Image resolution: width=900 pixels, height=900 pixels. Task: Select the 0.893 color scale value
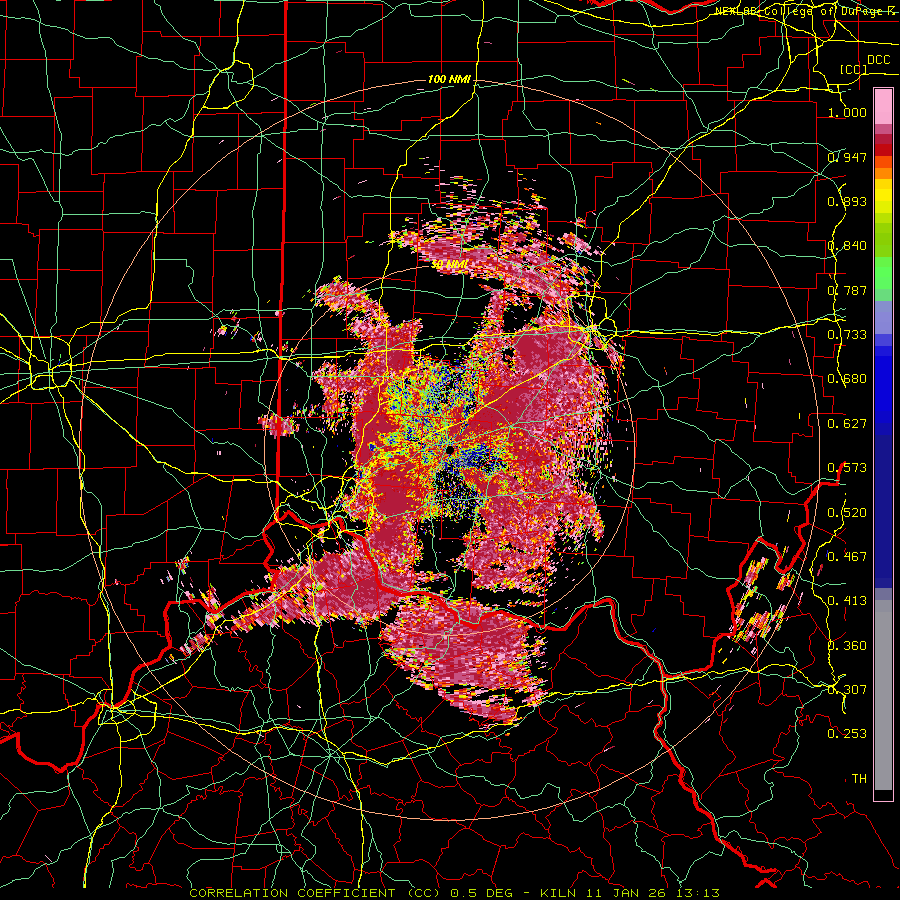(847, 201)
